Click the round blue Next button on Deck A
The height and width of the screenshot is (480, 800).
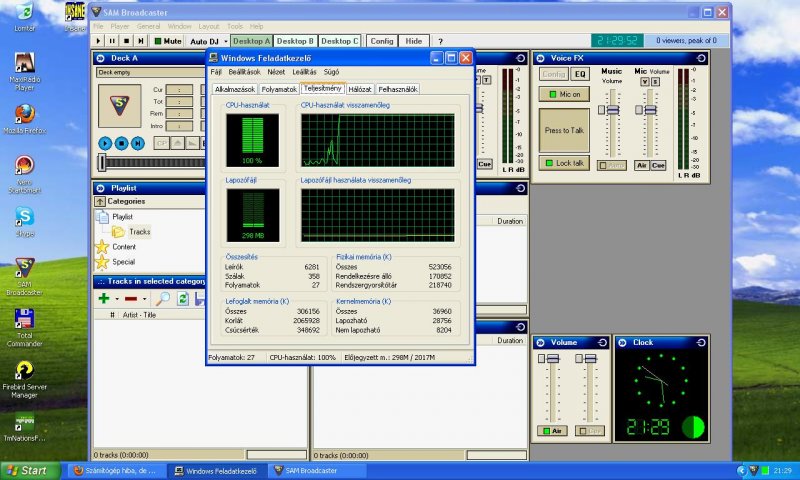pos(138,144)
